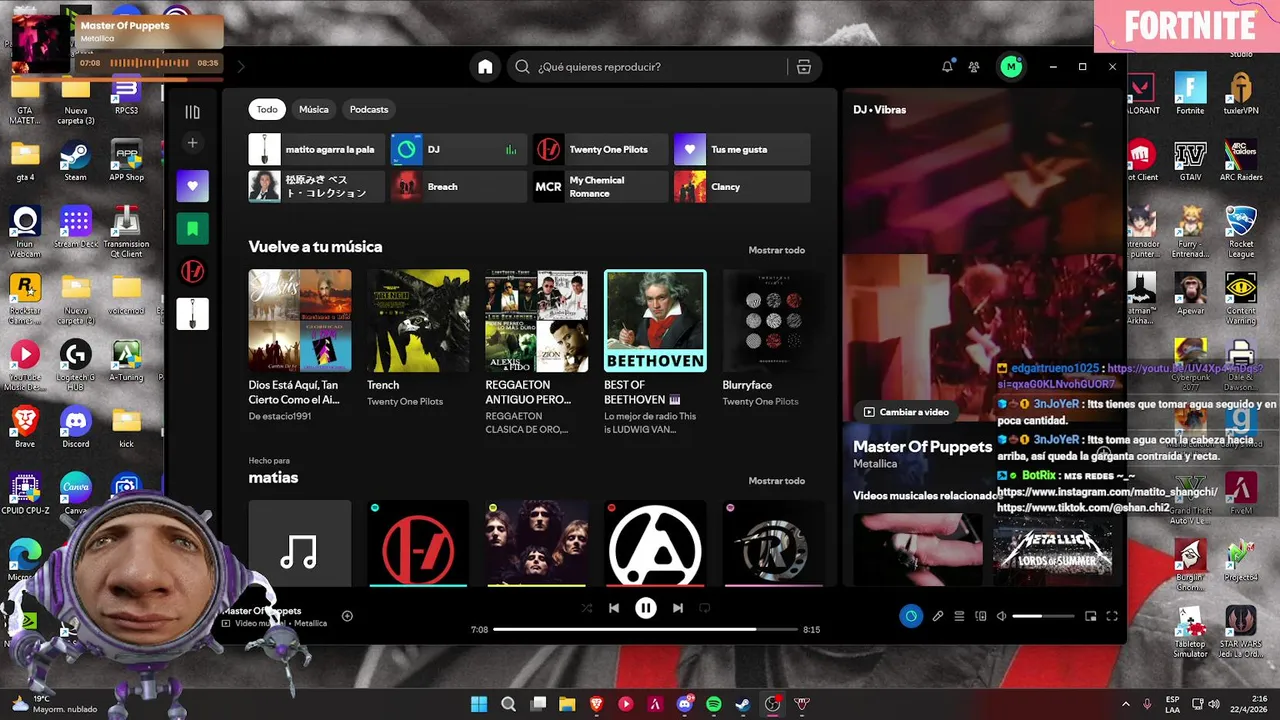Adjust the volume slider

pos(1042,616)
